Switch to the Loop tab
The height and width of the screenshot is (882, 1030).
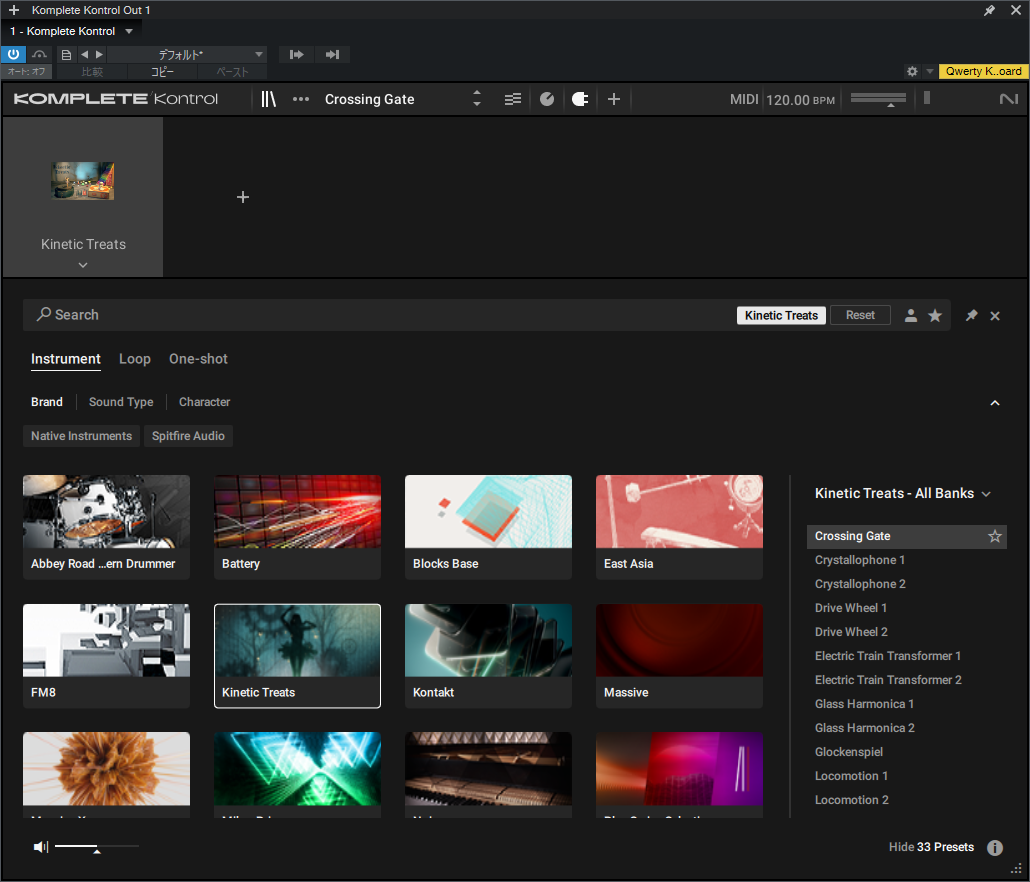tap(135, 359)
